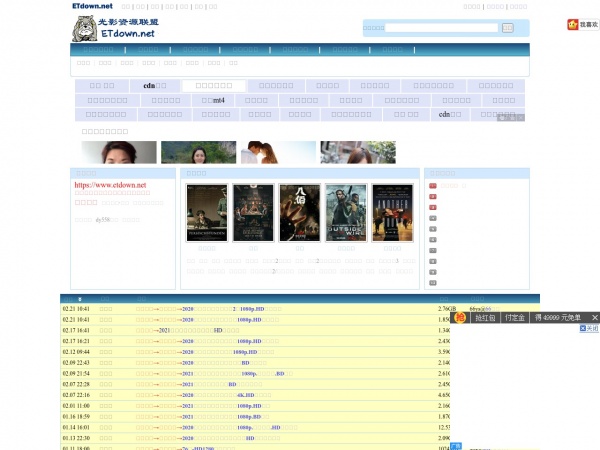600x450 pixels.
Task: Open the Persischstunden movie poster
Action: (207, 213)
